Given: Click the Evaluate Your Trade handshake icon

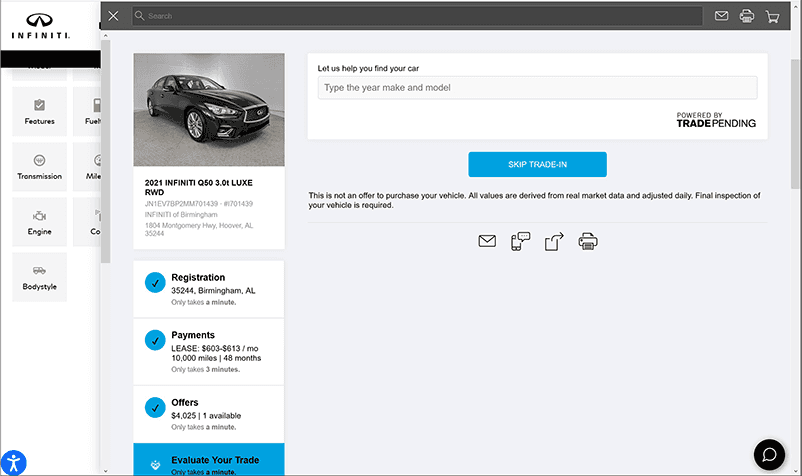Looking at the screenshot, I should click(x=155, y=465).
